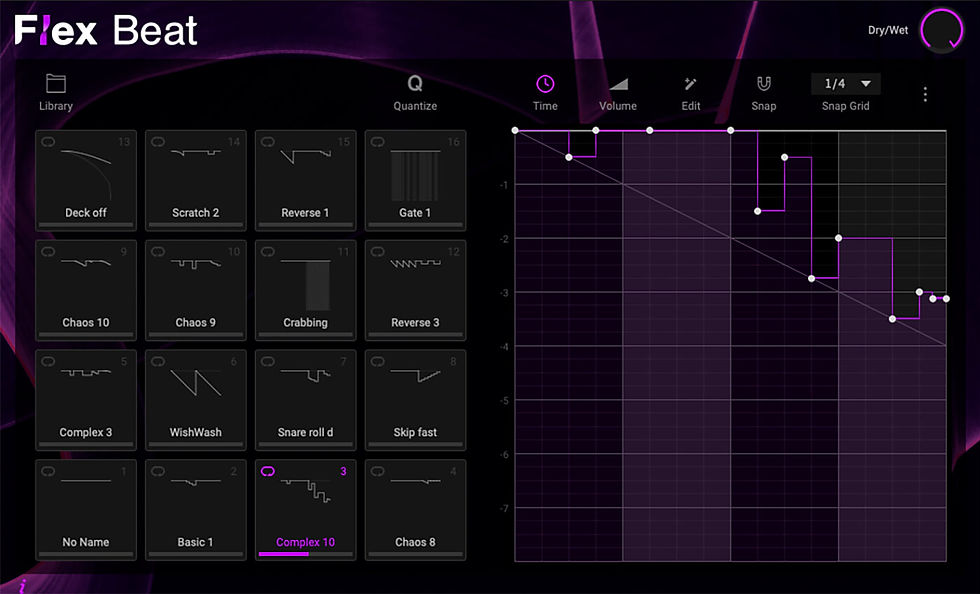Toggle loop icon on Scratch 2 pad
This screenshot has width=980, height=594.
click(158, 142)
